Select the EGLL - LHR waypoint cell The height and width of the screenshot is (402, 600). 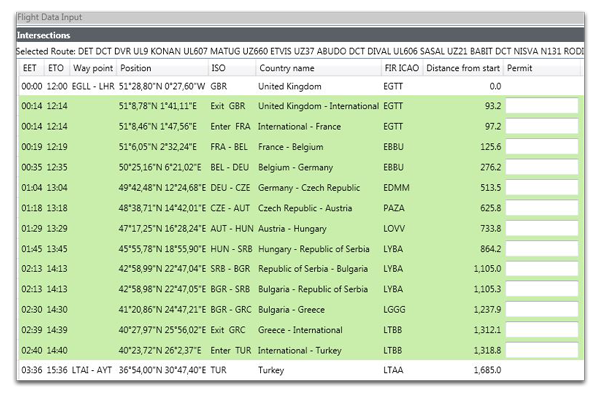click(x=93, y=86)
